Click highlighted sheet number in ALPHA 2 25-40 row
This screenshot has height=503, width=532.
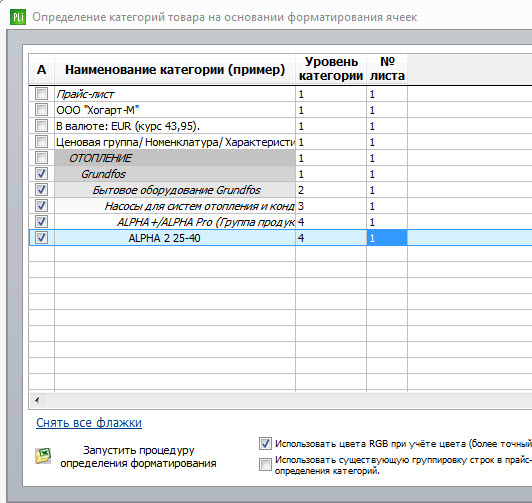point(387,238)
